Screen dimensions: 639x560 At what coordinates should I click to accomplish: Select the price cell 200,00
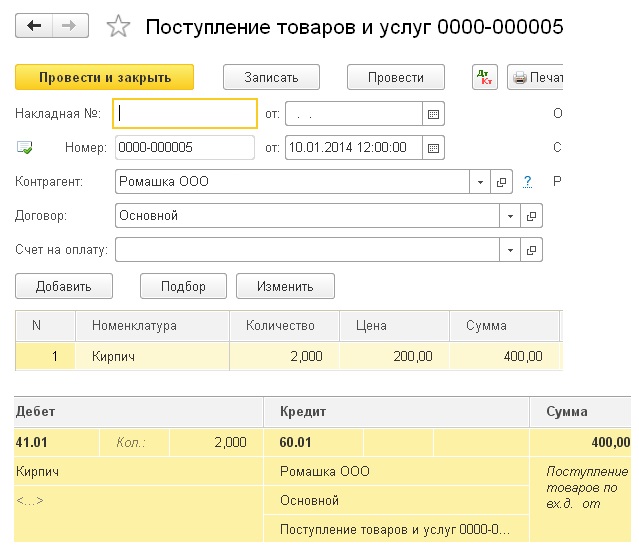(x=394, y=356)
